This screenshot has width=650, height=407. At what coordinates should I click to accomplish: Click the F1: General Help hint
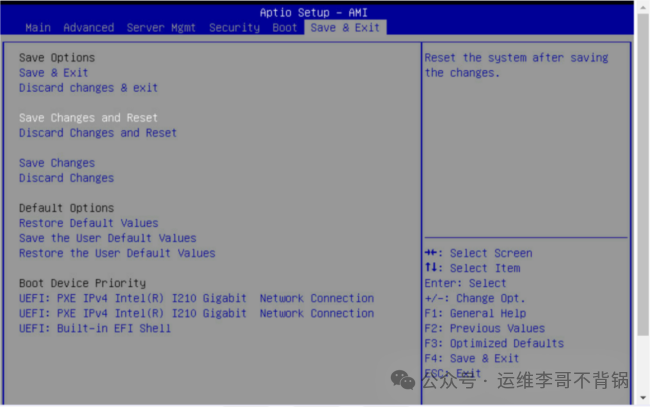(x=475, y=313)
